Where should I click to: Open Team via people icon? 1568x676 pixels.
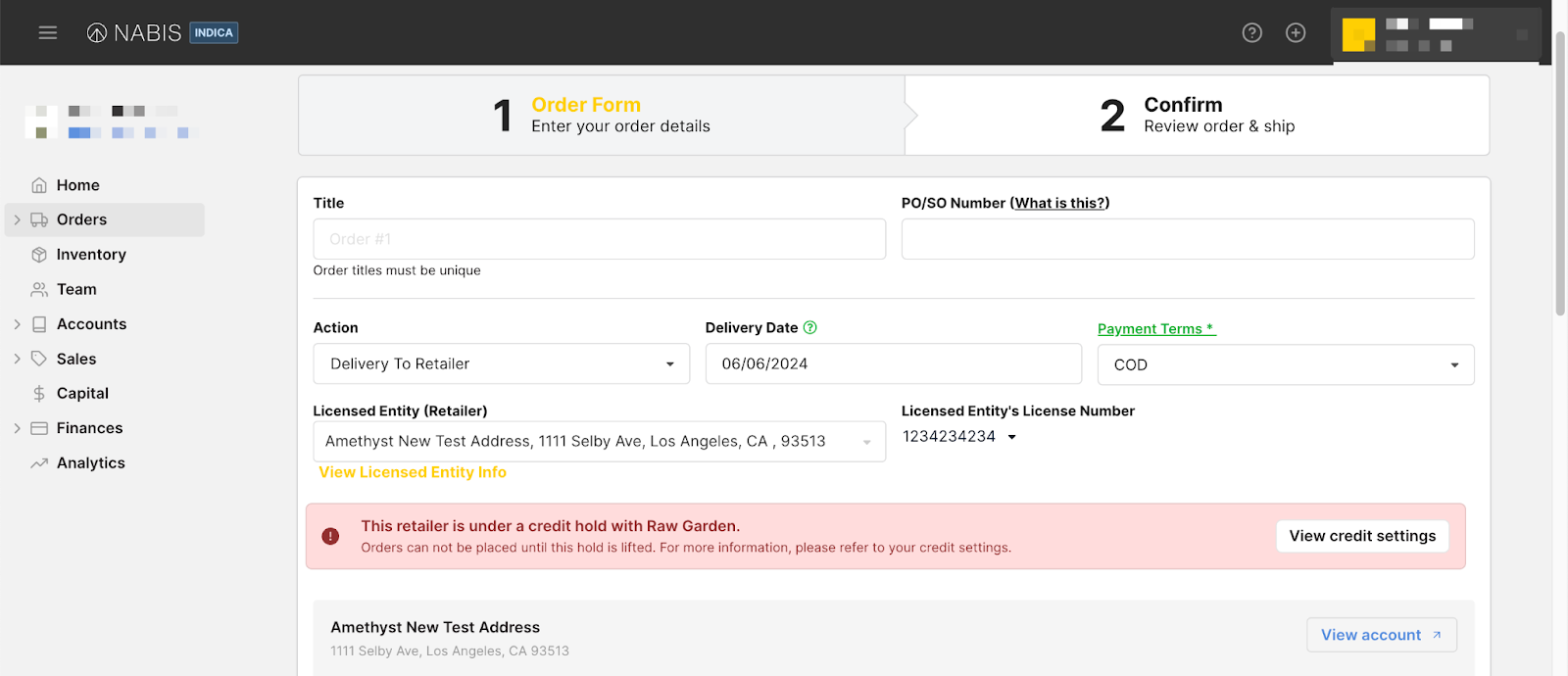pyautogui.click(x=39, y=290)
